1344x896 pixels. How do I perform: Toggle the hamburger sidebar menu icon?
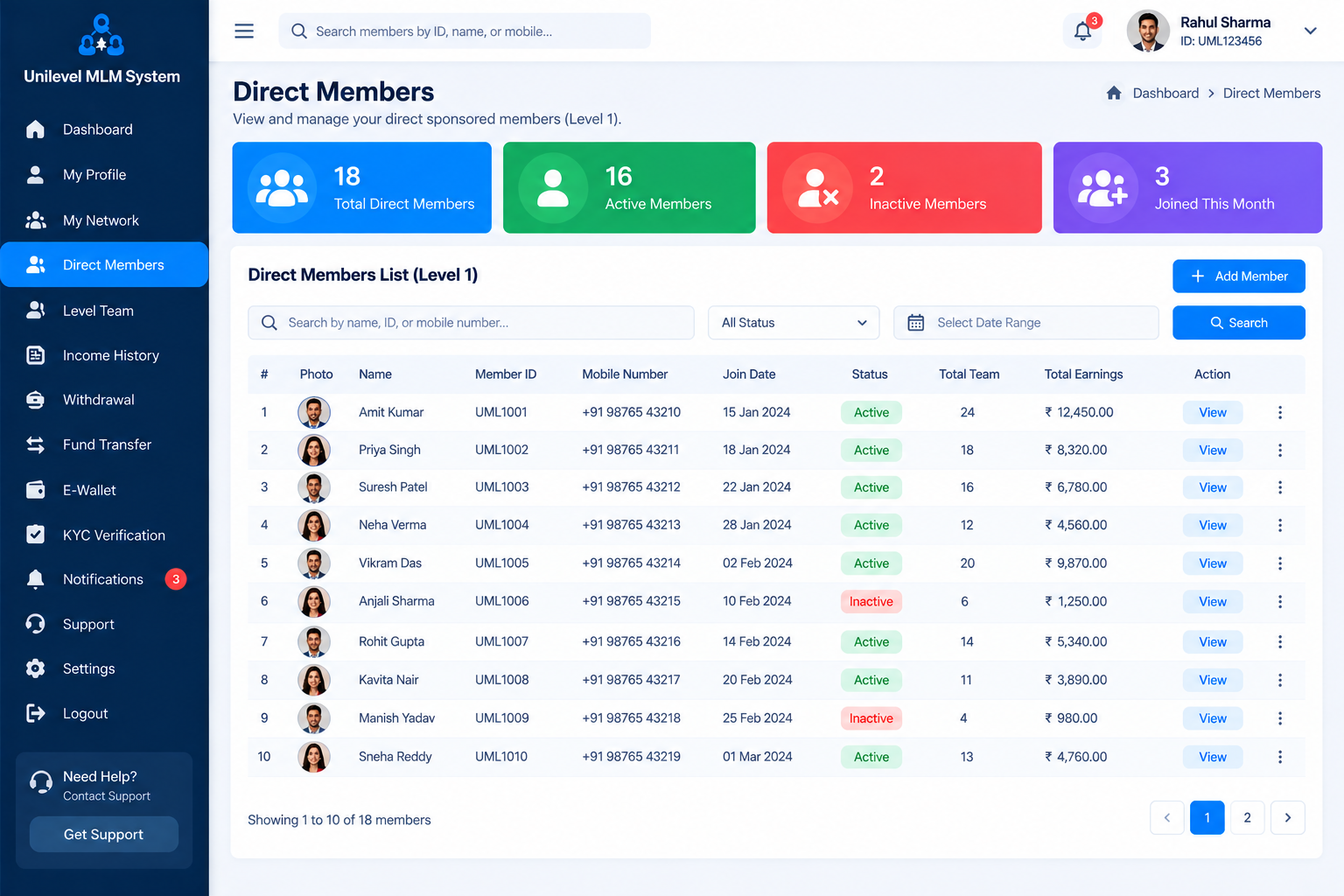[244, 31]
